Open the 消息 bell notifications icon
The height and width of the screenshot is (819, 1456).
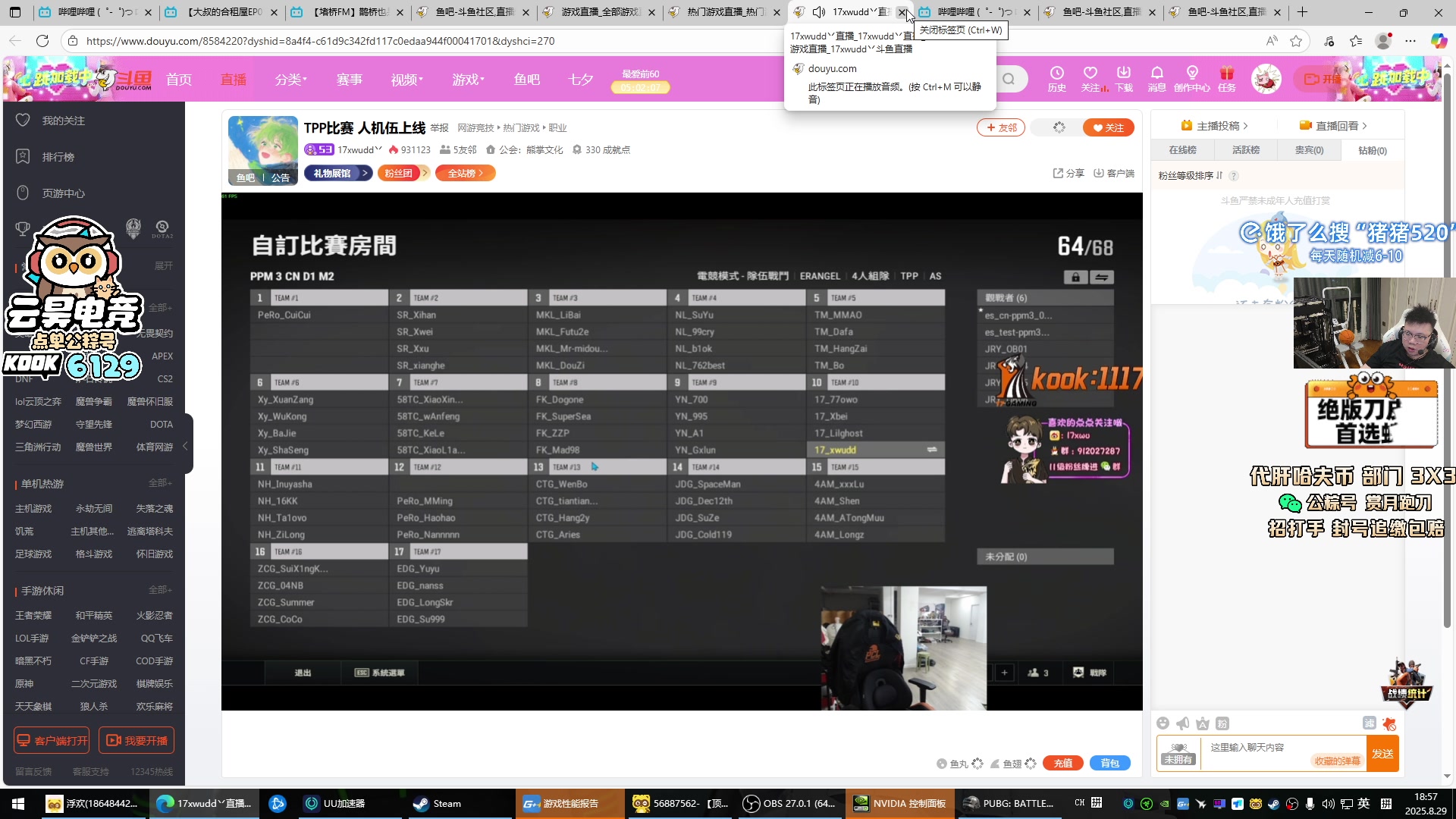click(x=1157, y=78)
